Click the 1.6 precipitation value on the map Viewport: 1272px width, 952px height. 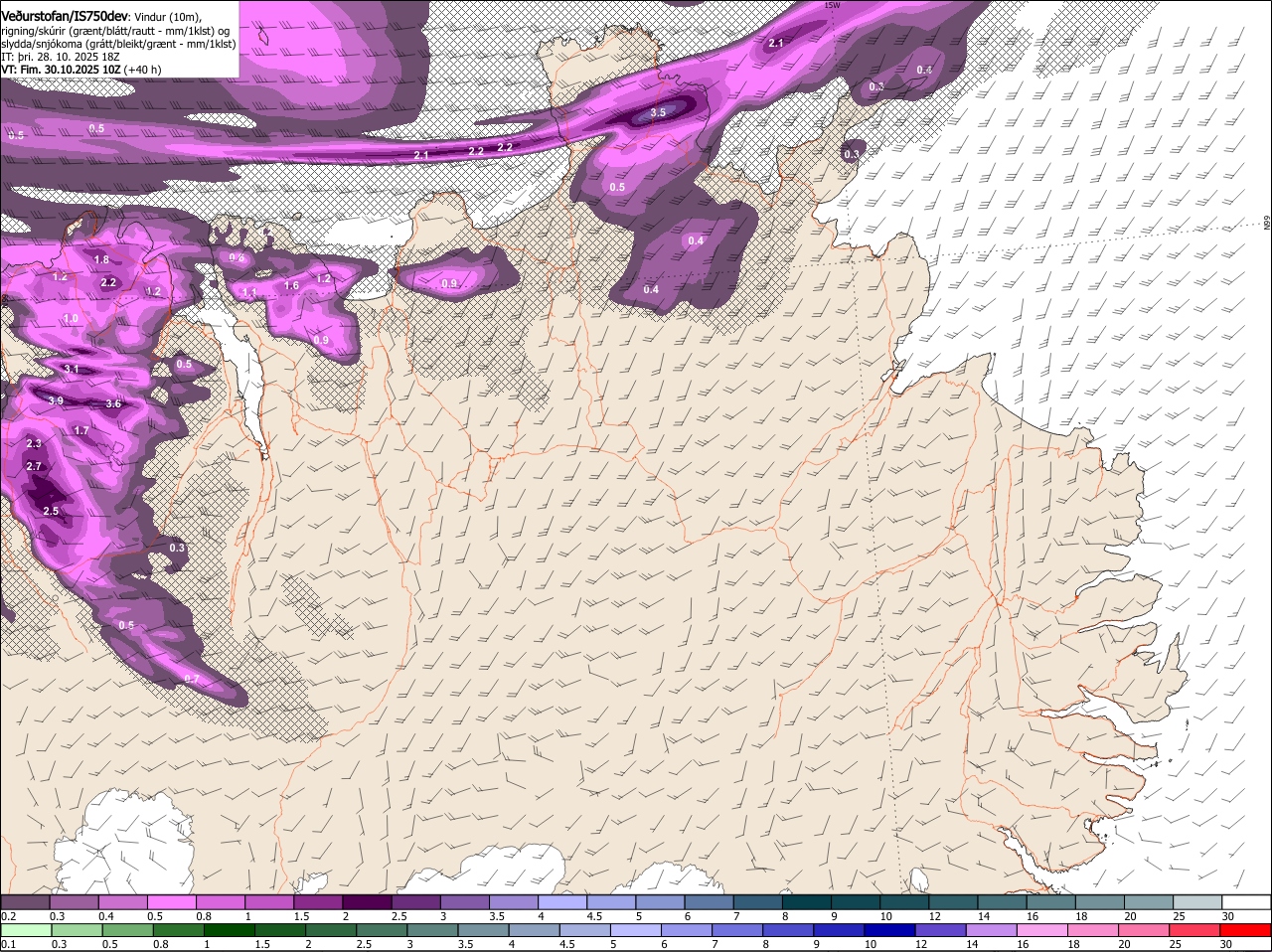291,286
